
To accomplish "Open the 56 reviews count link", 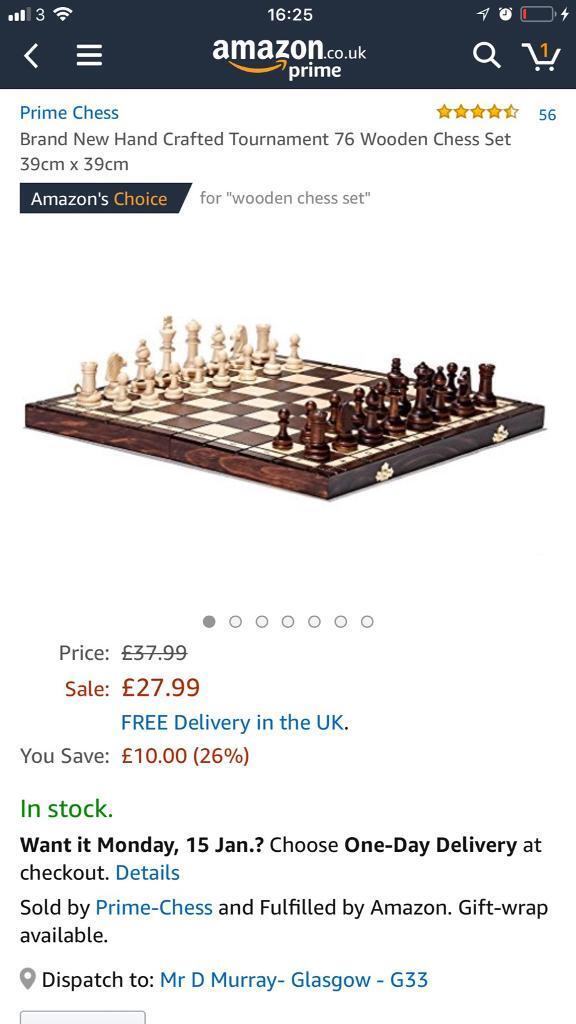I will (547, 115).
